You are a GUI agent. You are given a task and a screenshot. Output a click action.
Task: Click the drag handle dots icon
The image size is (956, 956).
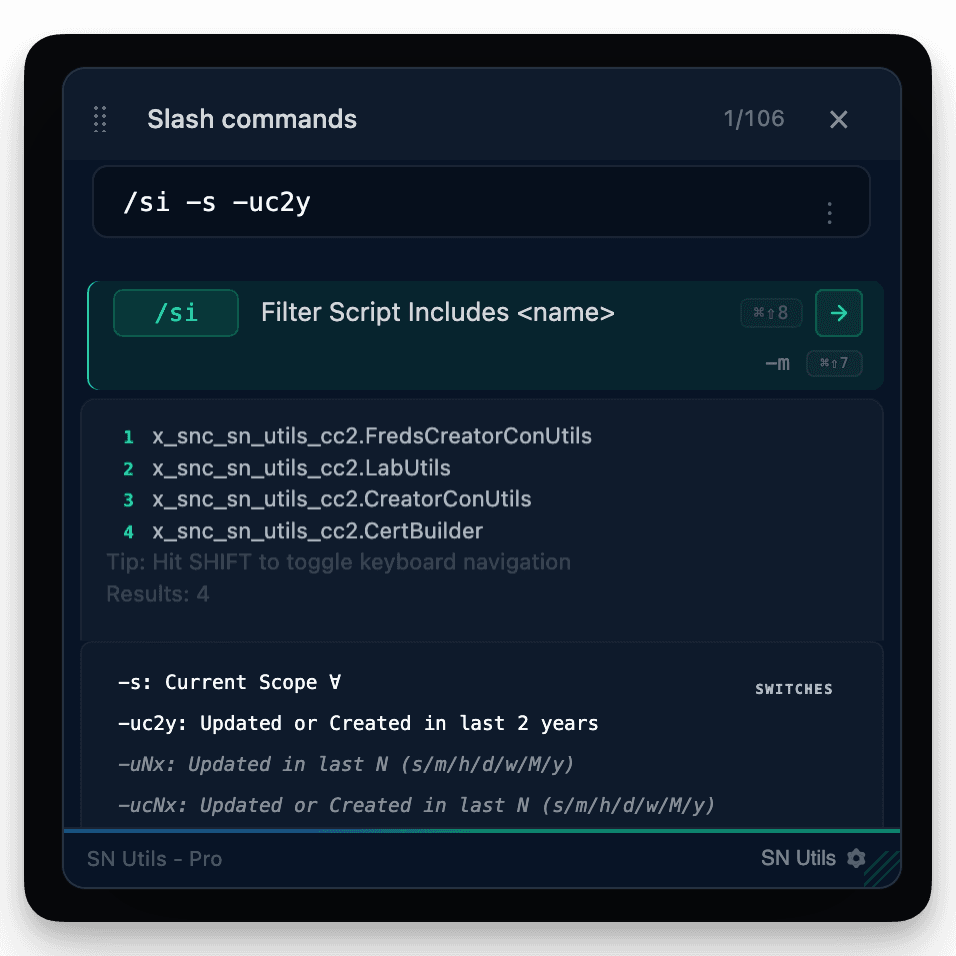point(100,119)
